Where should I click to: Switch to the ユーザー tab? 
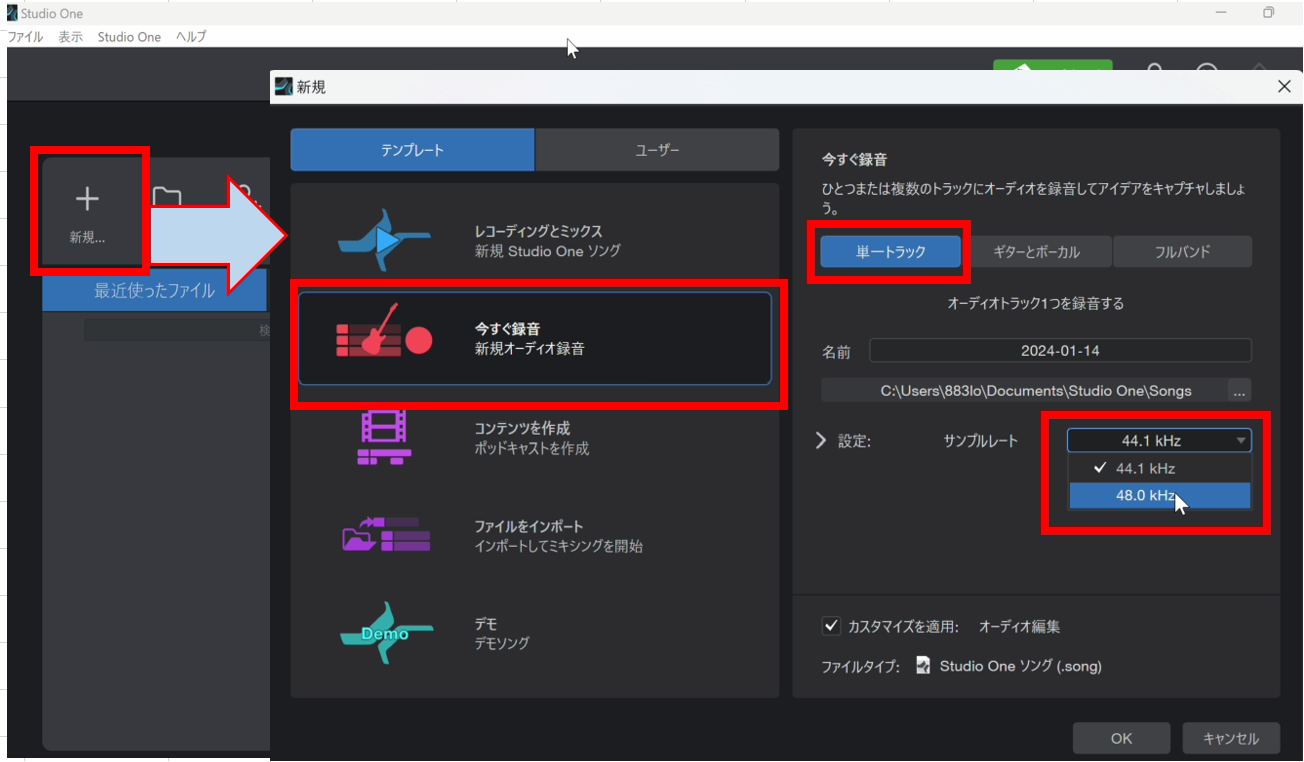[657, 150]
